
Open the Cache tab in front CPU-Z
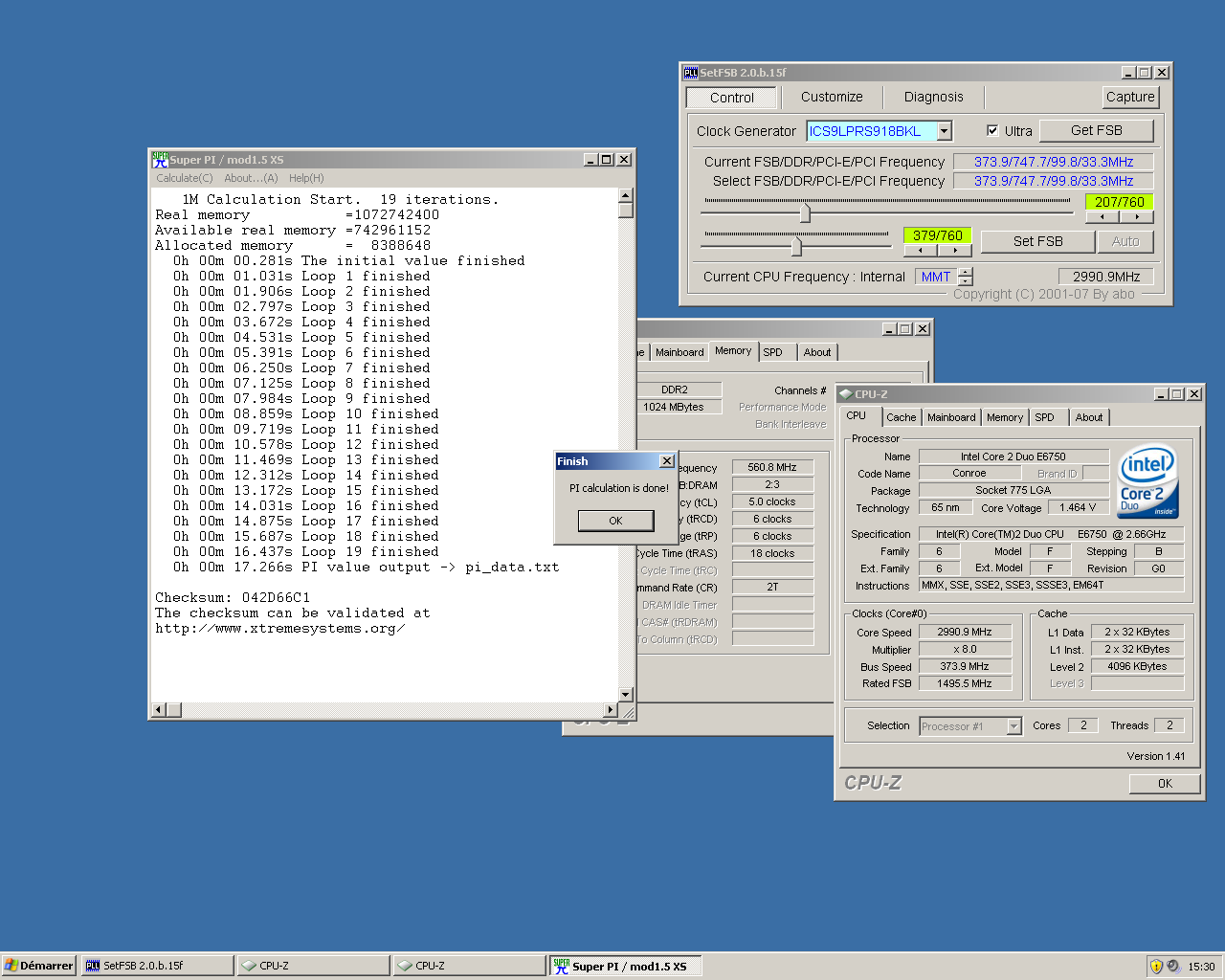pos(901,417)
